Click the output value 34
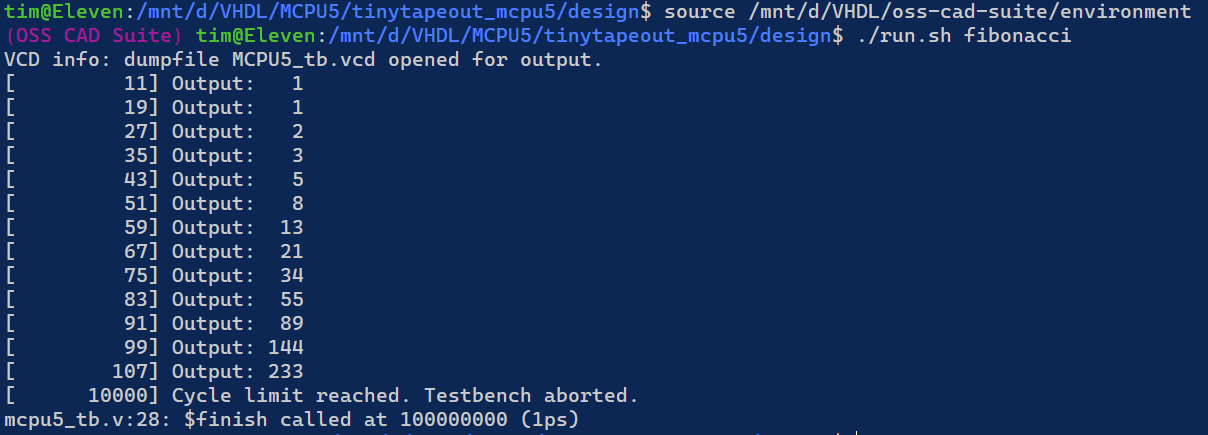Image resolution: width=1208 pixels, height=435 pixels. point(291,276)
